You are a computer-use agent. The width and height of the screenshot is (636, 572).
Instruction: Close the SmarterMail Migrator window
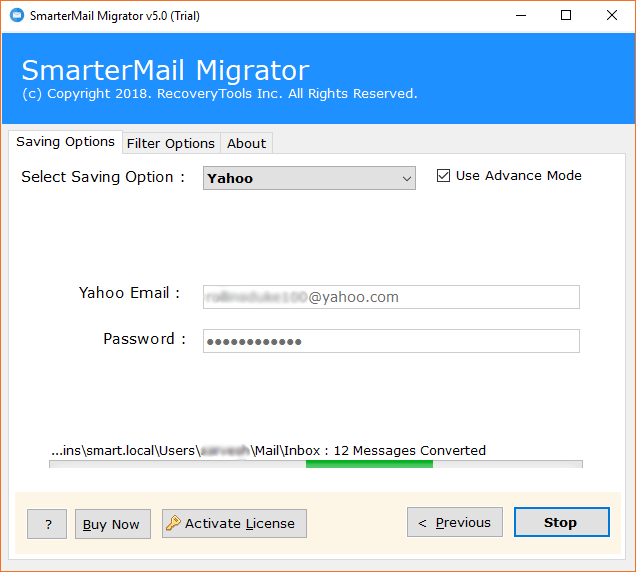pyautogui.click(x=612, y=15)
